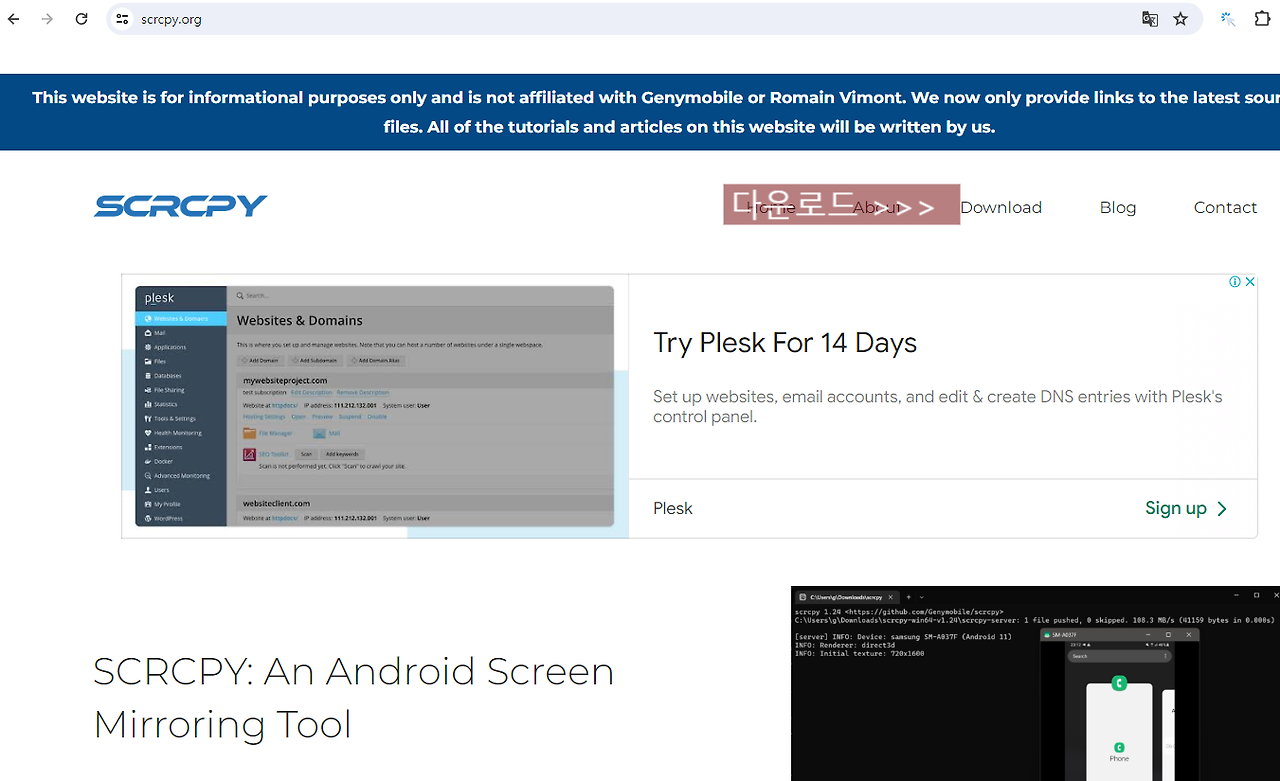Click the SCRCPY logo
Viewport: 1280px width, 781px height.
(x=181, y=206)
